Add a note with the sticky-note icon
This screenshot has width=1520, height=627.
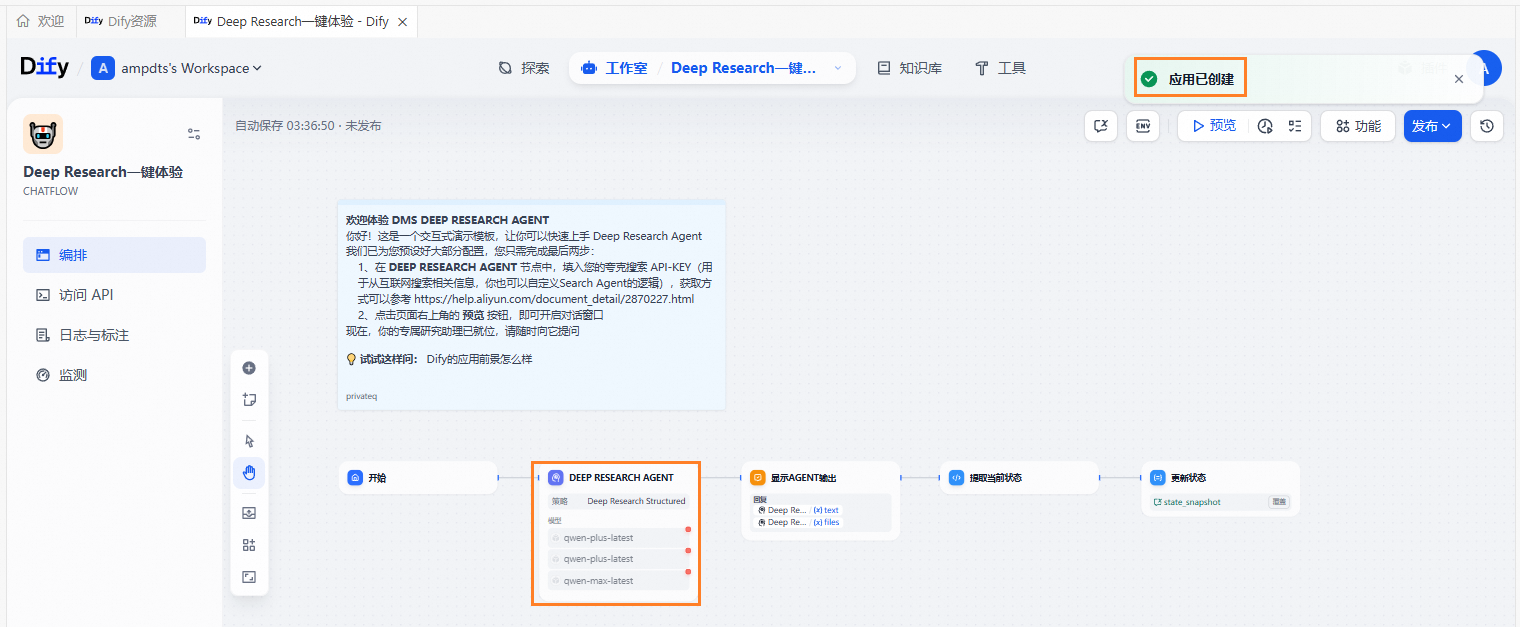pyautogui.click(x=249, y=400)
